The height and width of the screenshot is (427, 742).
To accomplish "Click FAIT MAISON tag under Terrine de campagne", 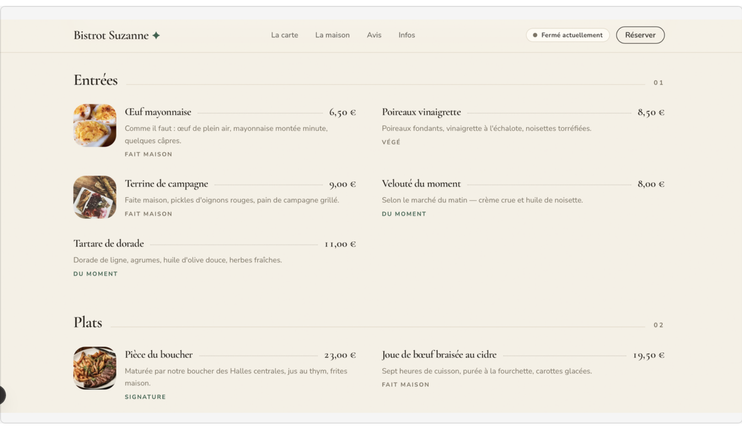I will [149, 214].
